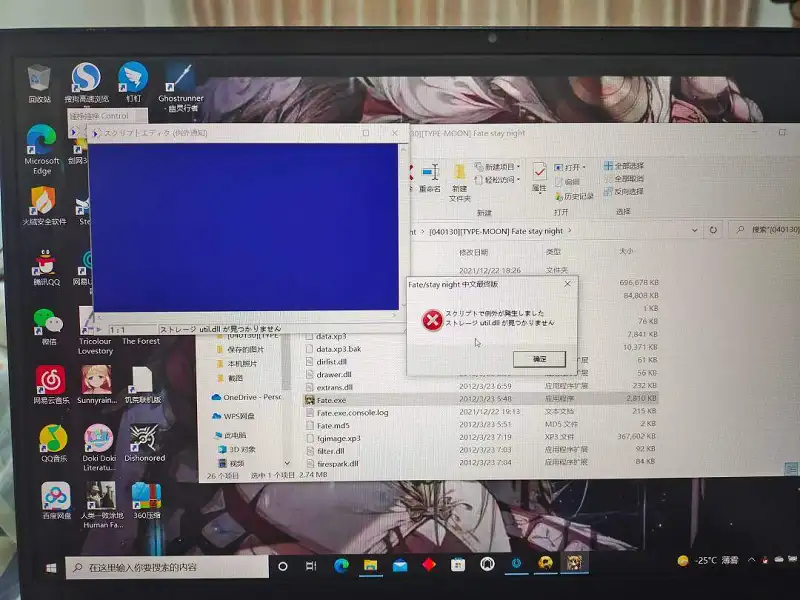Image resolution: width=800 pixels, height=600 pixels.
Task: Select the data.xp3.bak file
Action: click(x=338, y=349)
